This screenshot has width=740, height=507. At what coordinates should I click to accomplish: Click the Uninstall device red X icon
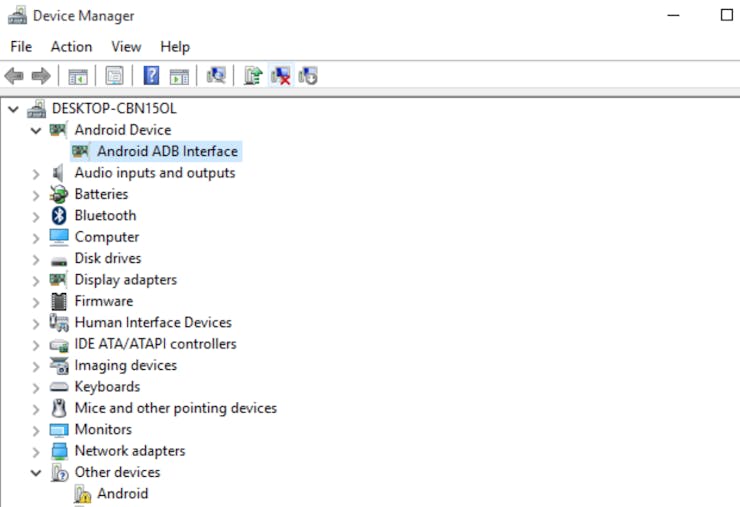pyautogui.click(x=281, y=76)
